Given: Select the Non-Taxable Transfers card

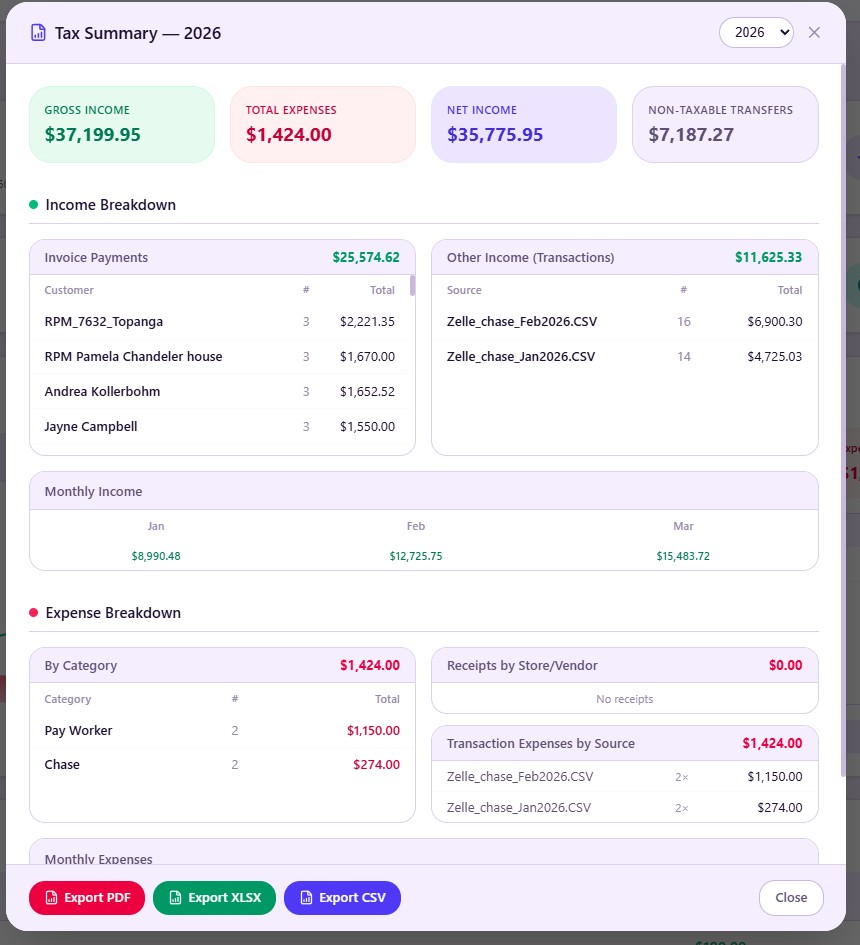Looking at the screenshot, I should pos(724,124).
